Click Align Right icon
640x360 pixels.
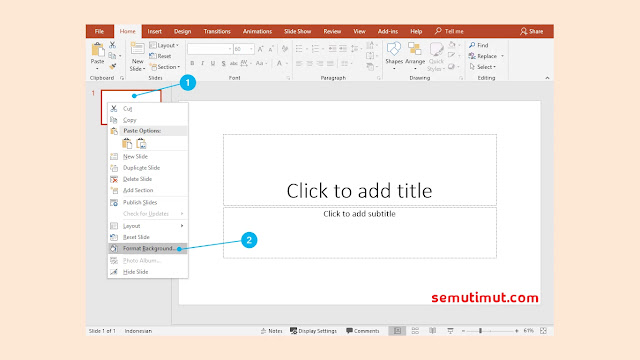point(320,63)
